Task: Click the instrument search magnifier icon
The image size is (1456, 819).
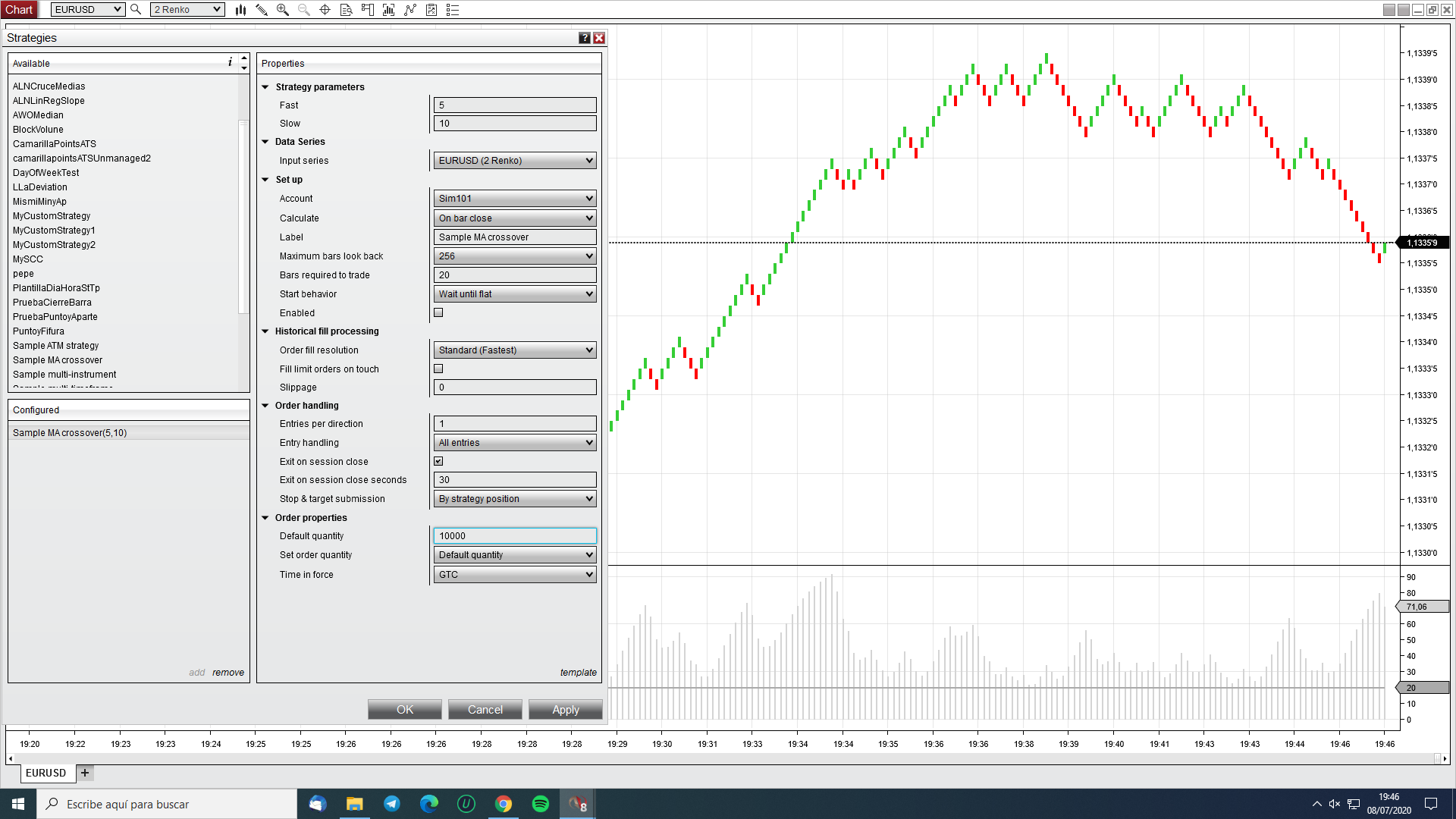Action: (136, 10)
